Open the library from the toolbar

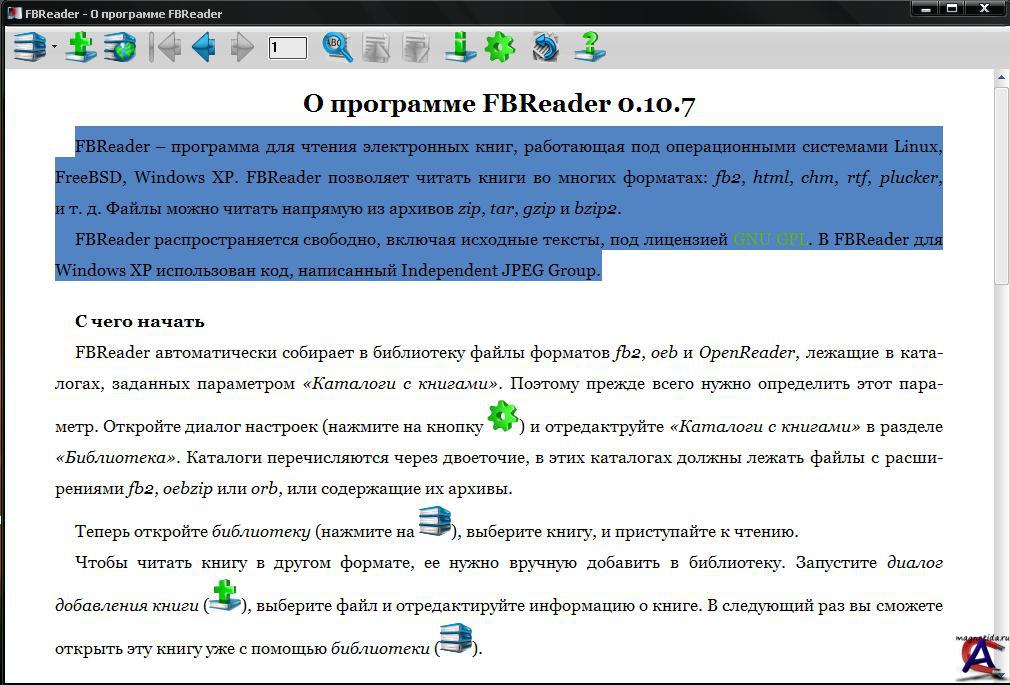coord(29,47)
